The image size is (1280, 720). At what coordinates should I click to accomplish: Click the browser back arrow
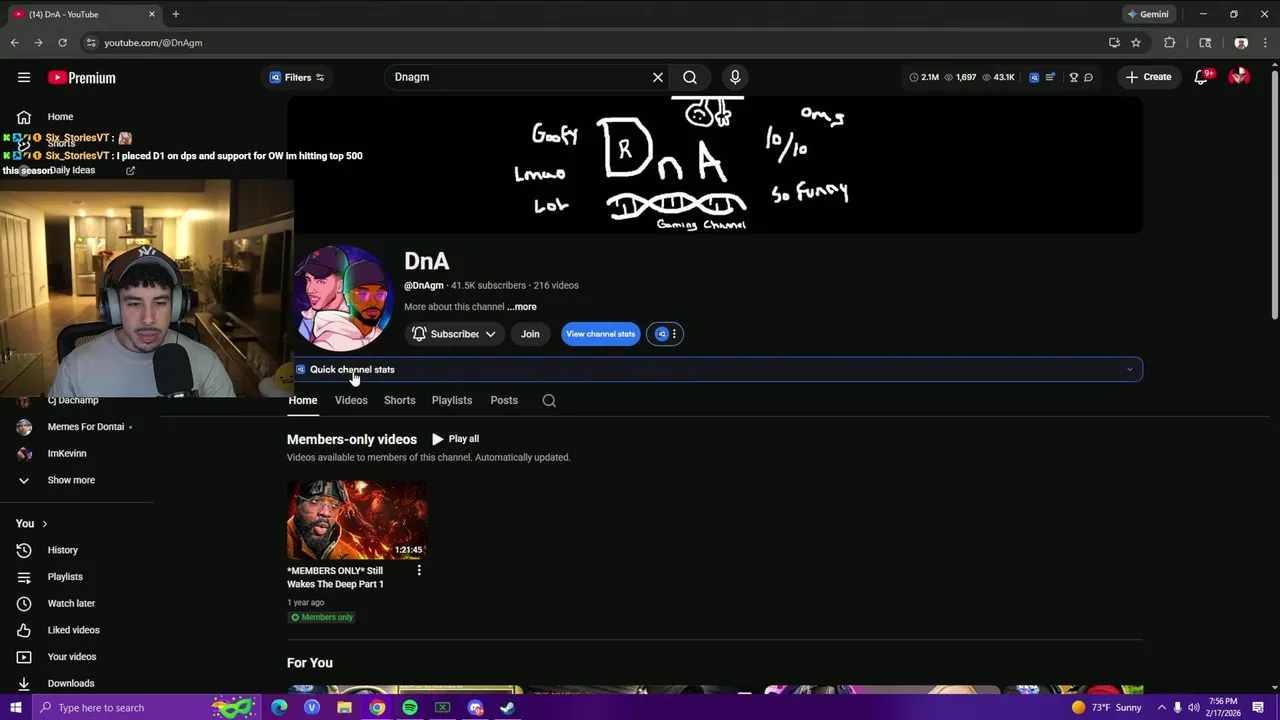pos(14,43)
